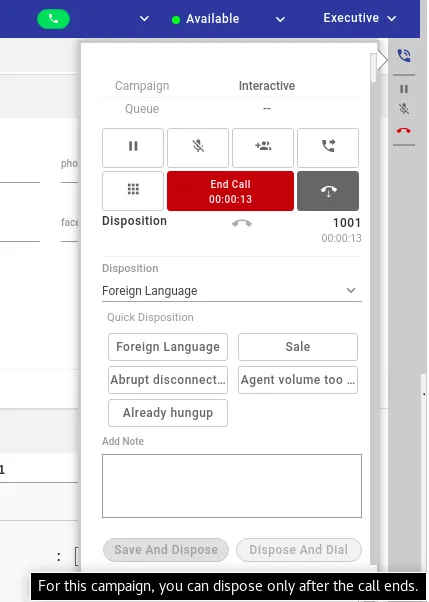Image resolution: width=429 pixels, height=602 pixels.
Task: Click the green phone dial button
Action: pyautogui.click(x=53, y=18)
